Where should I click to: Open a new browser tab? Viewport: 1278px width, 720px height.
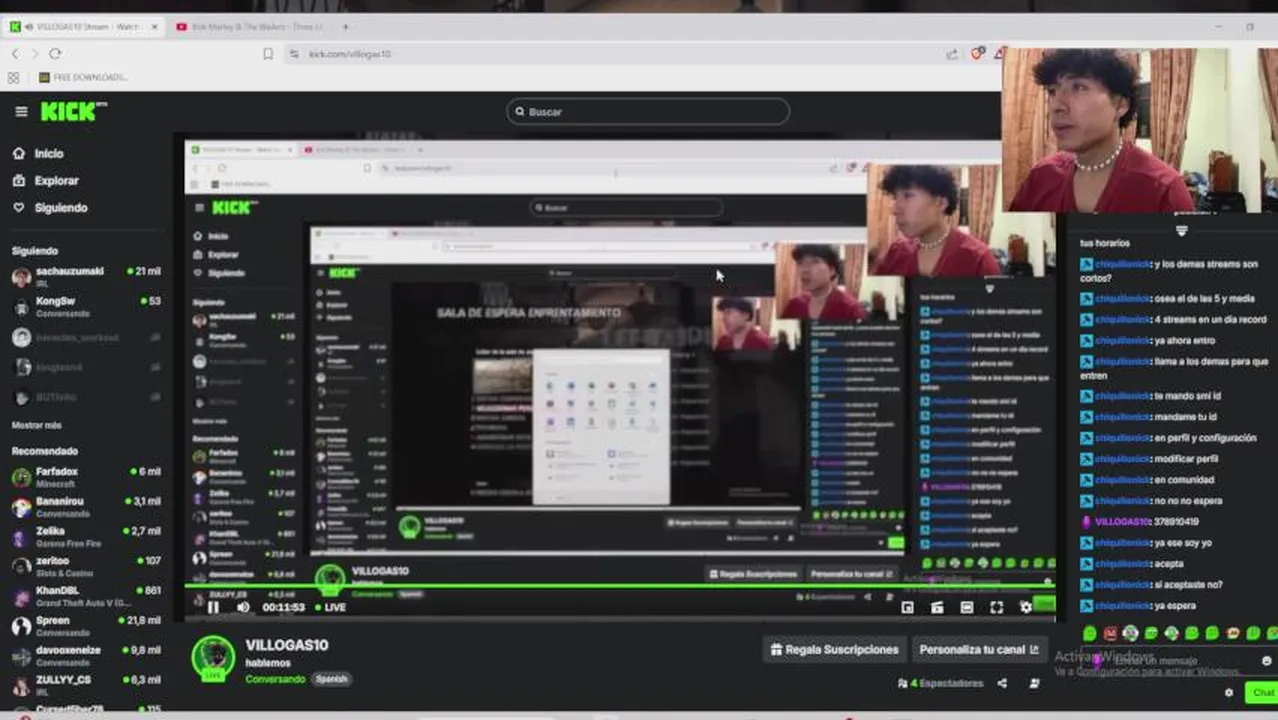tap(345, 27)
